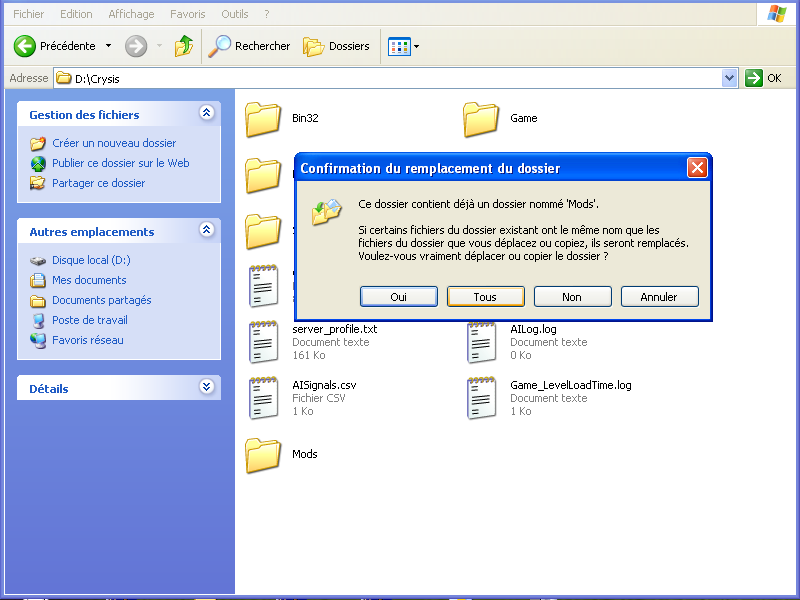Click the Windows flag logo
The height and width of the screenshot is (600, 800).
pos(777,14)
